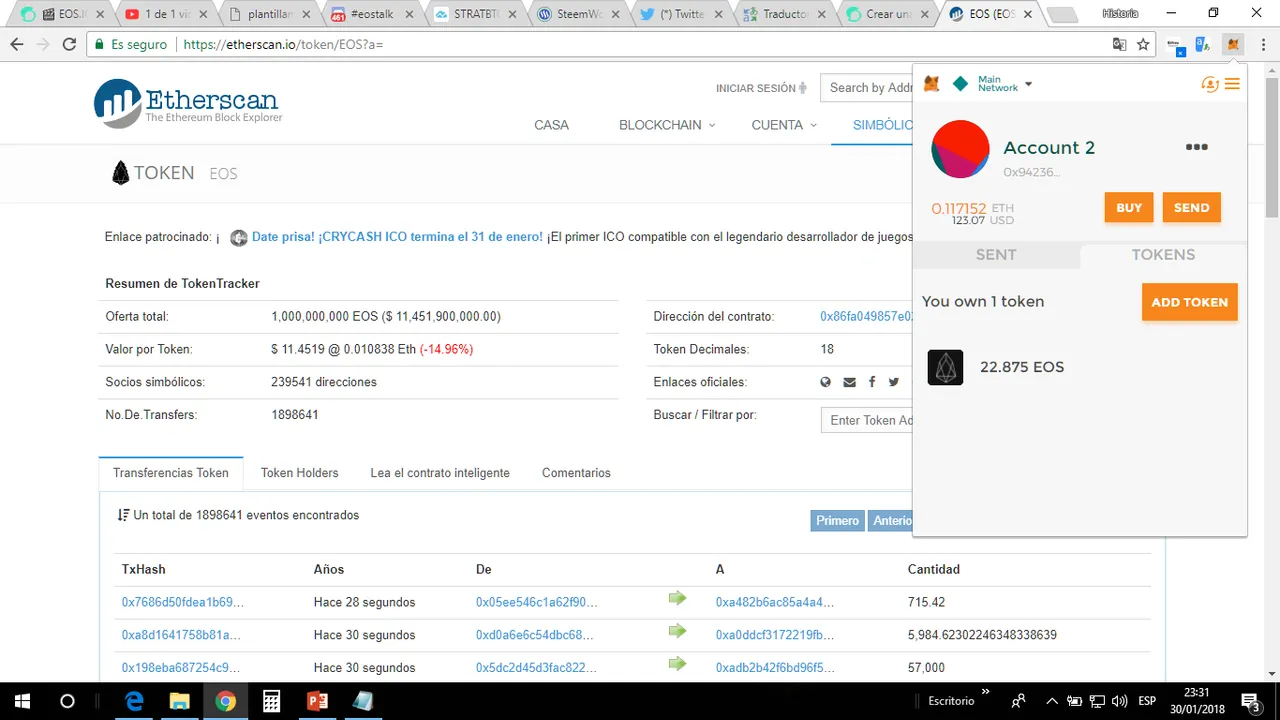Reload the page with refresh icon
This screenshot has width=1280, height=720.
[x=69, y=45]
